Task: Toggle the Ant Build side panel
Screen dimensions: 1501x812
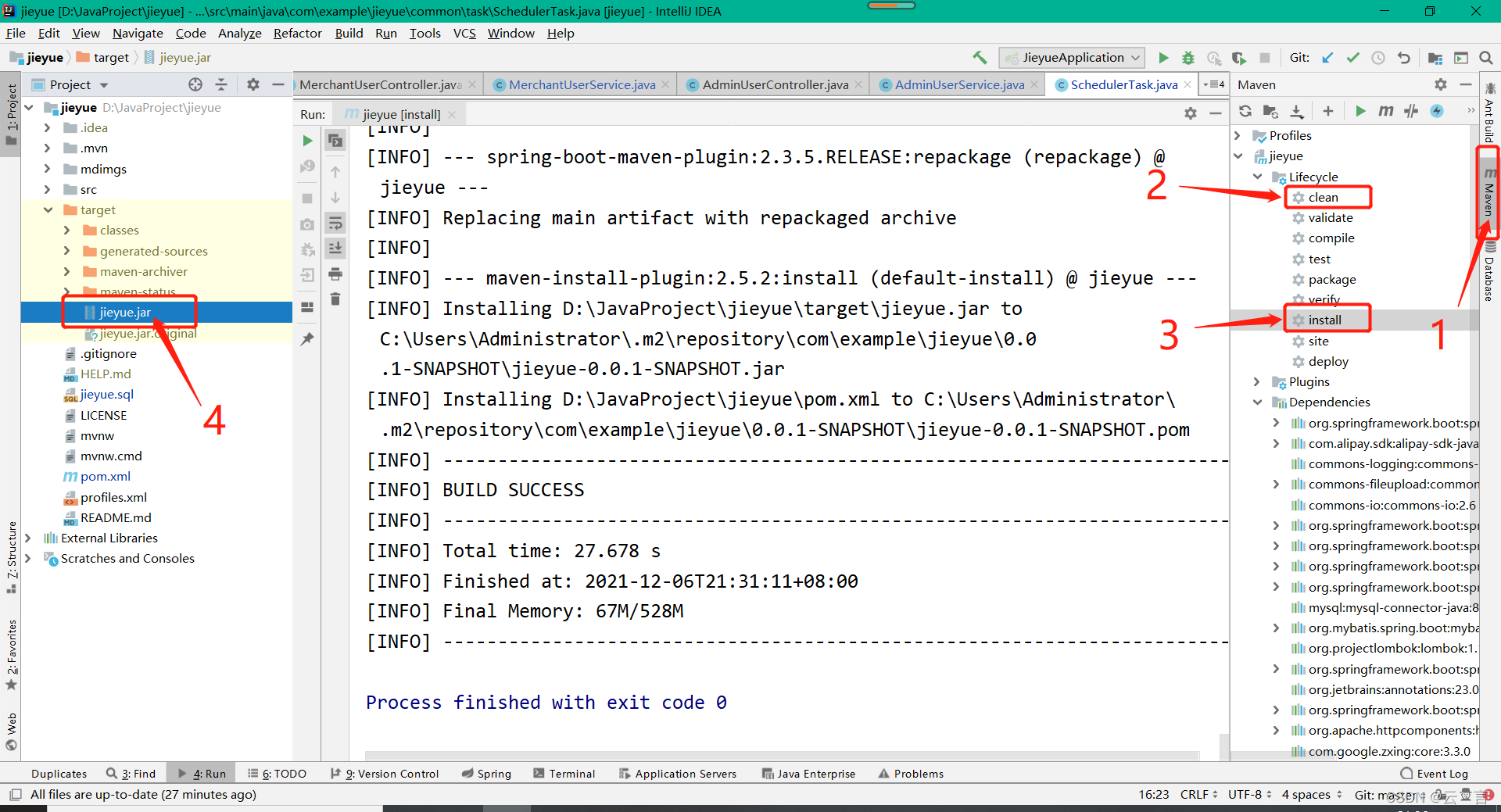Action: click(1490, 112)
